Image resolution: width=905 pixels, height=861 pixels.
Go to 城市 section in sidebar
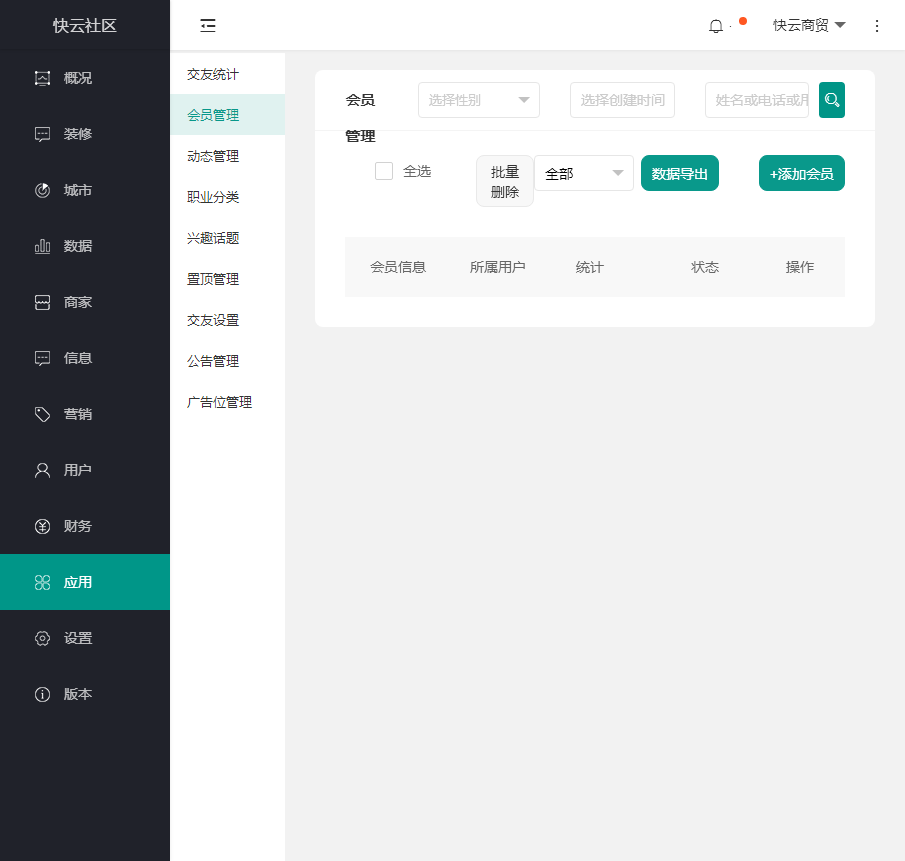click(78, 190)
